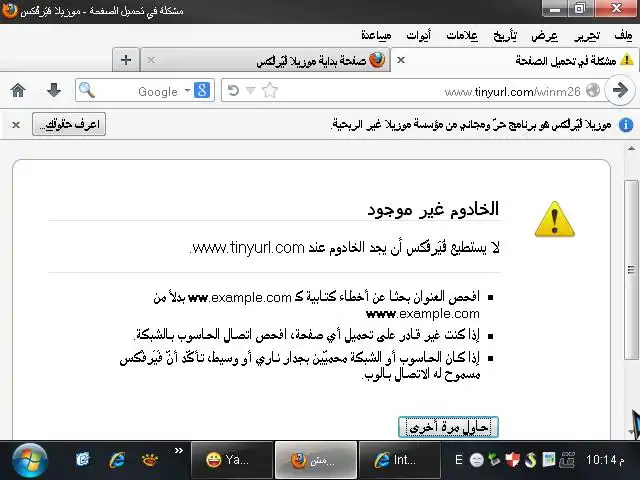Open the URL history dropdown arrow

pos(251,90)
